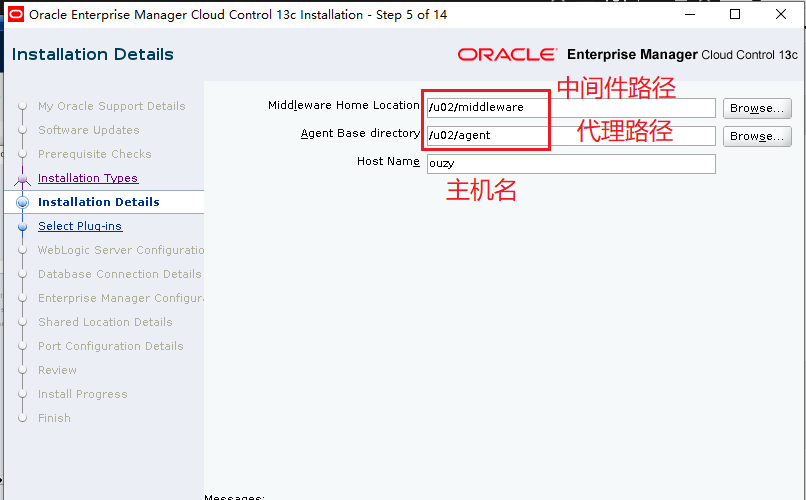Click the Middleware Home Location label
The height and width of the screenshot is (500, 806).
point(343,105)
